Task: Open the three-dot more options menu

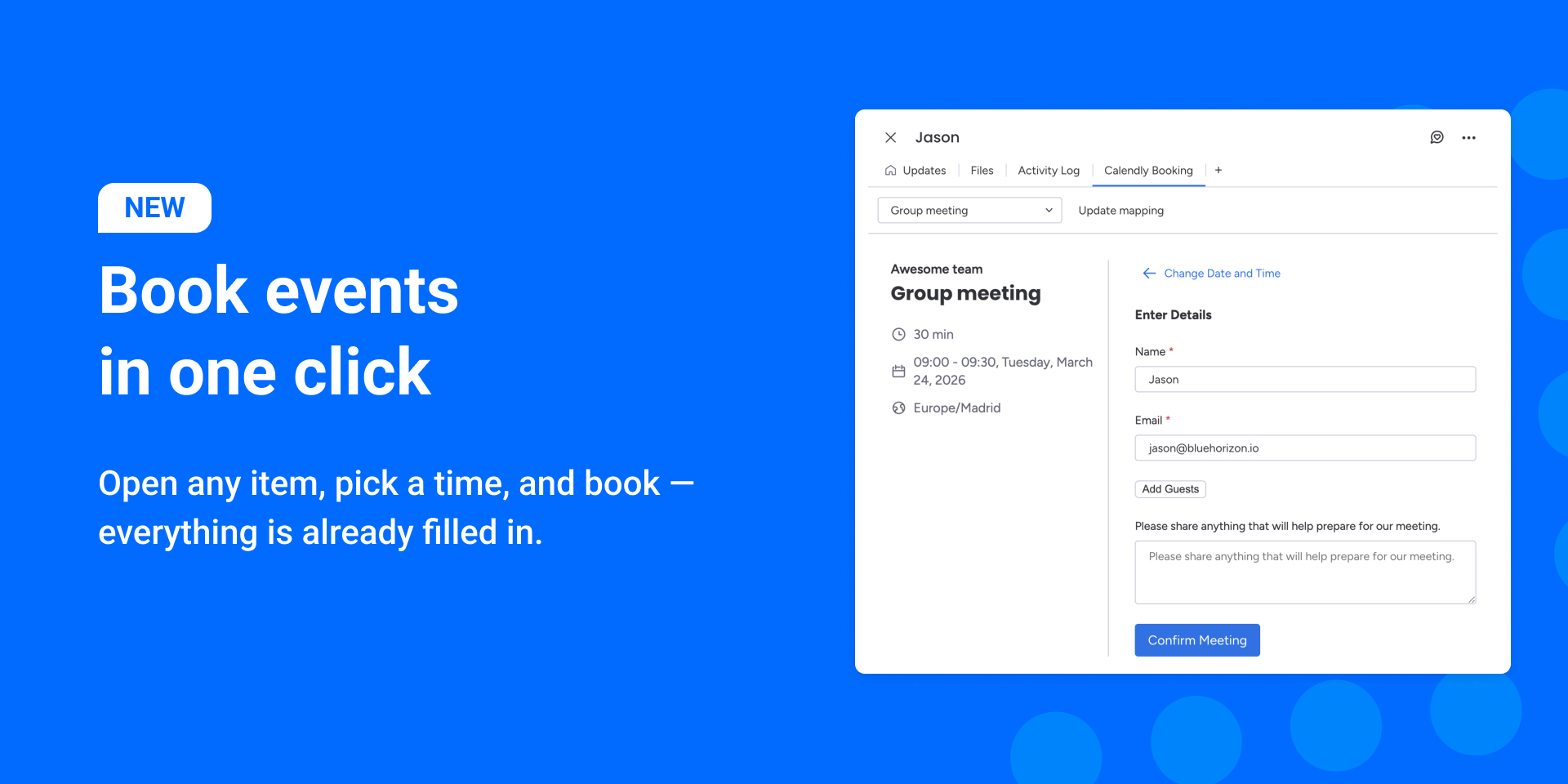Action: coord(1468,138)
